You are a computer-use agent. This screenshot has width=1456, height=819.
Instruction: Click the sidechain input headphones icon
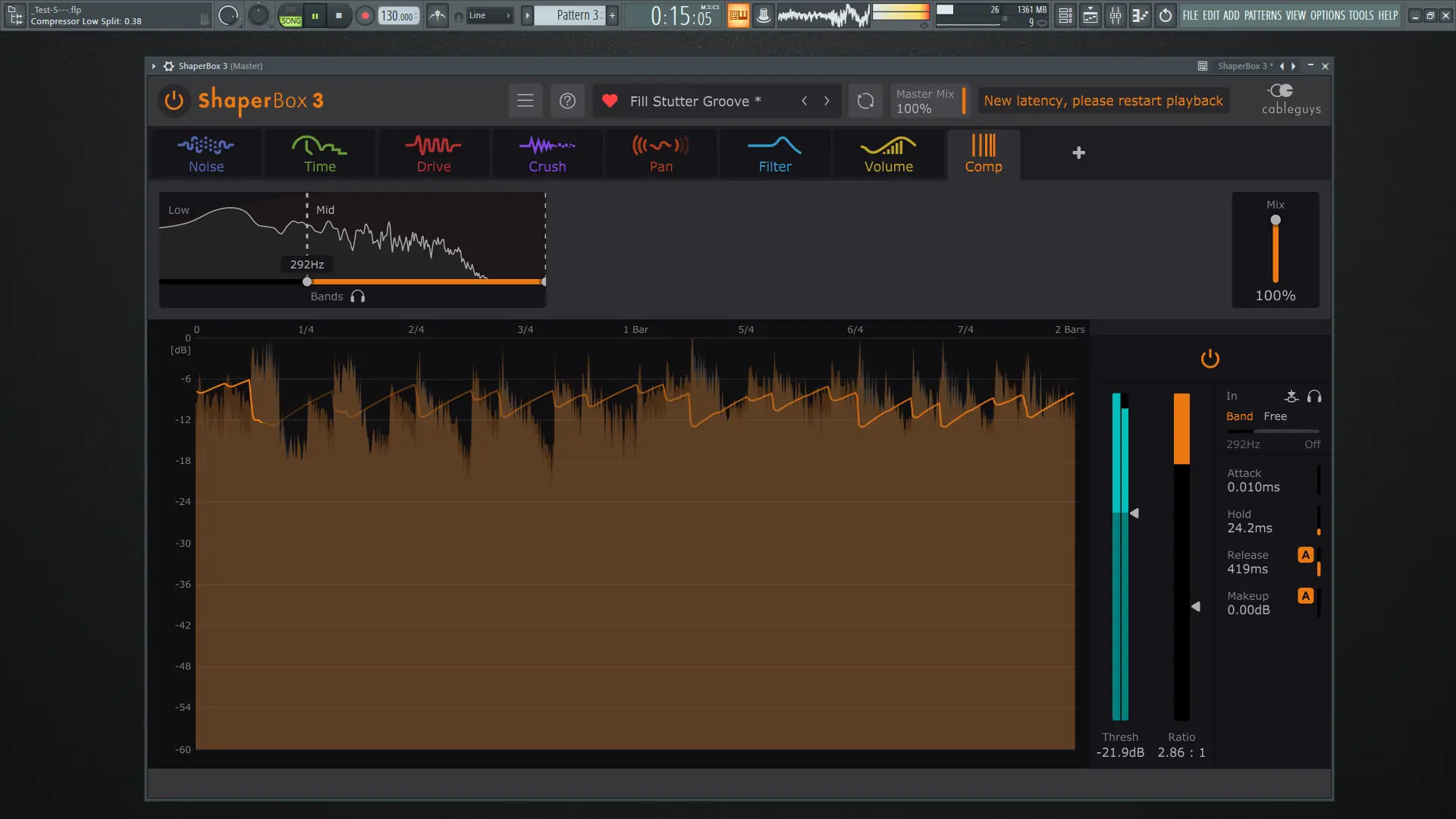click(x=1314, y=397)
